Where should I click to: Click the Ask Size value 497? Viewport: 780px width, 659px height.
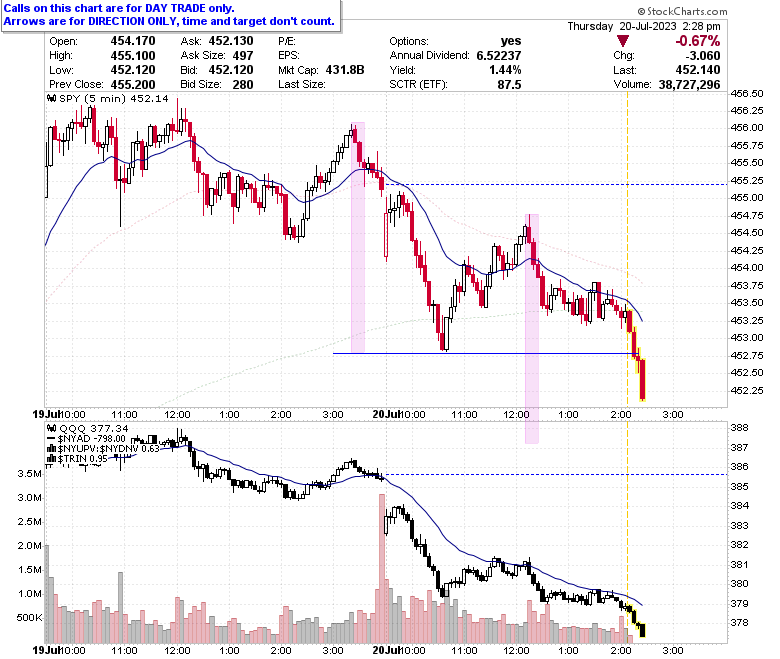pyautogui.click(x=243, y=56)
